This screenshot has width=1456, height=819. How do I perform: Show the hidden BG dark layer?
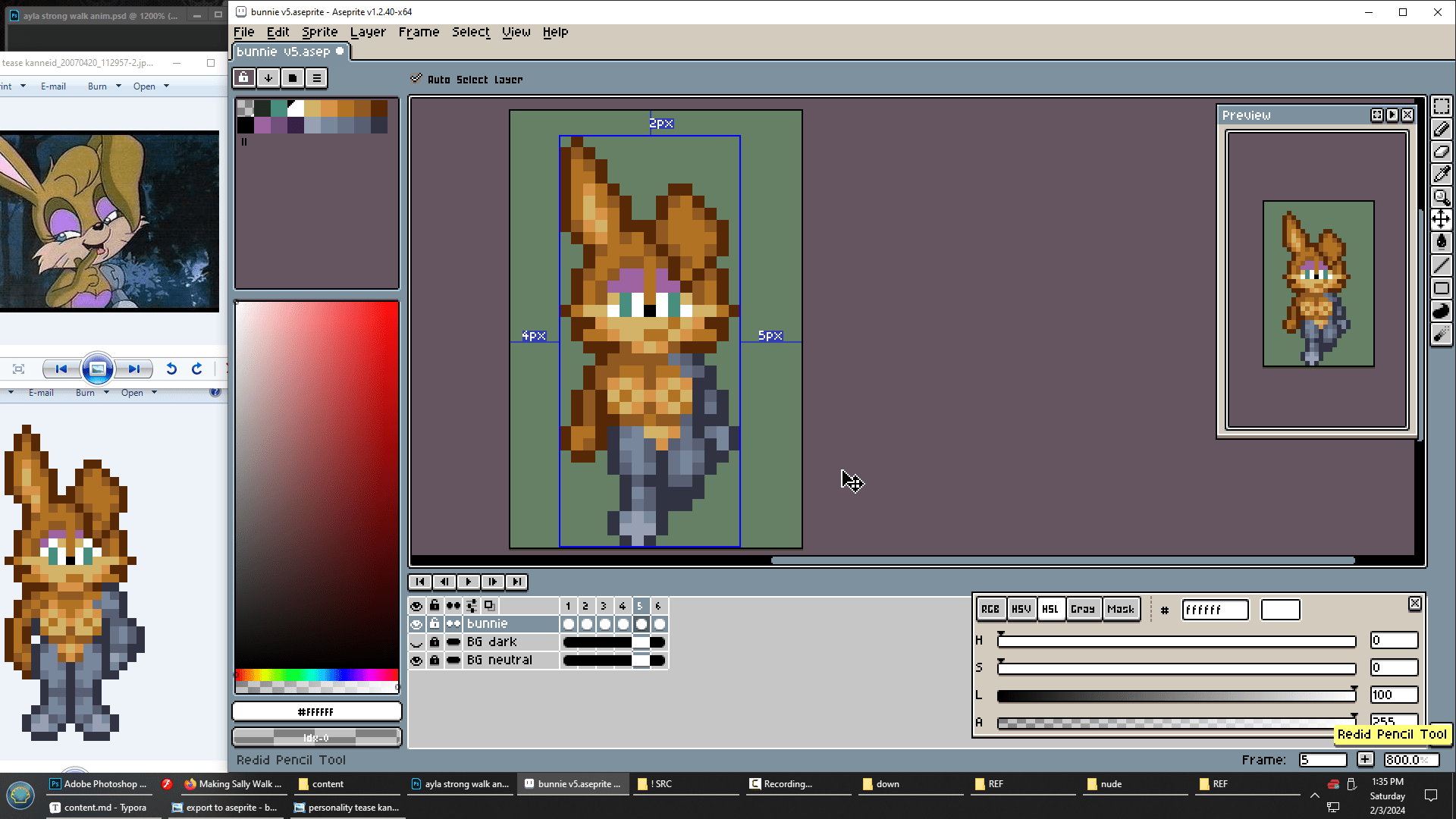pos(416,642)
